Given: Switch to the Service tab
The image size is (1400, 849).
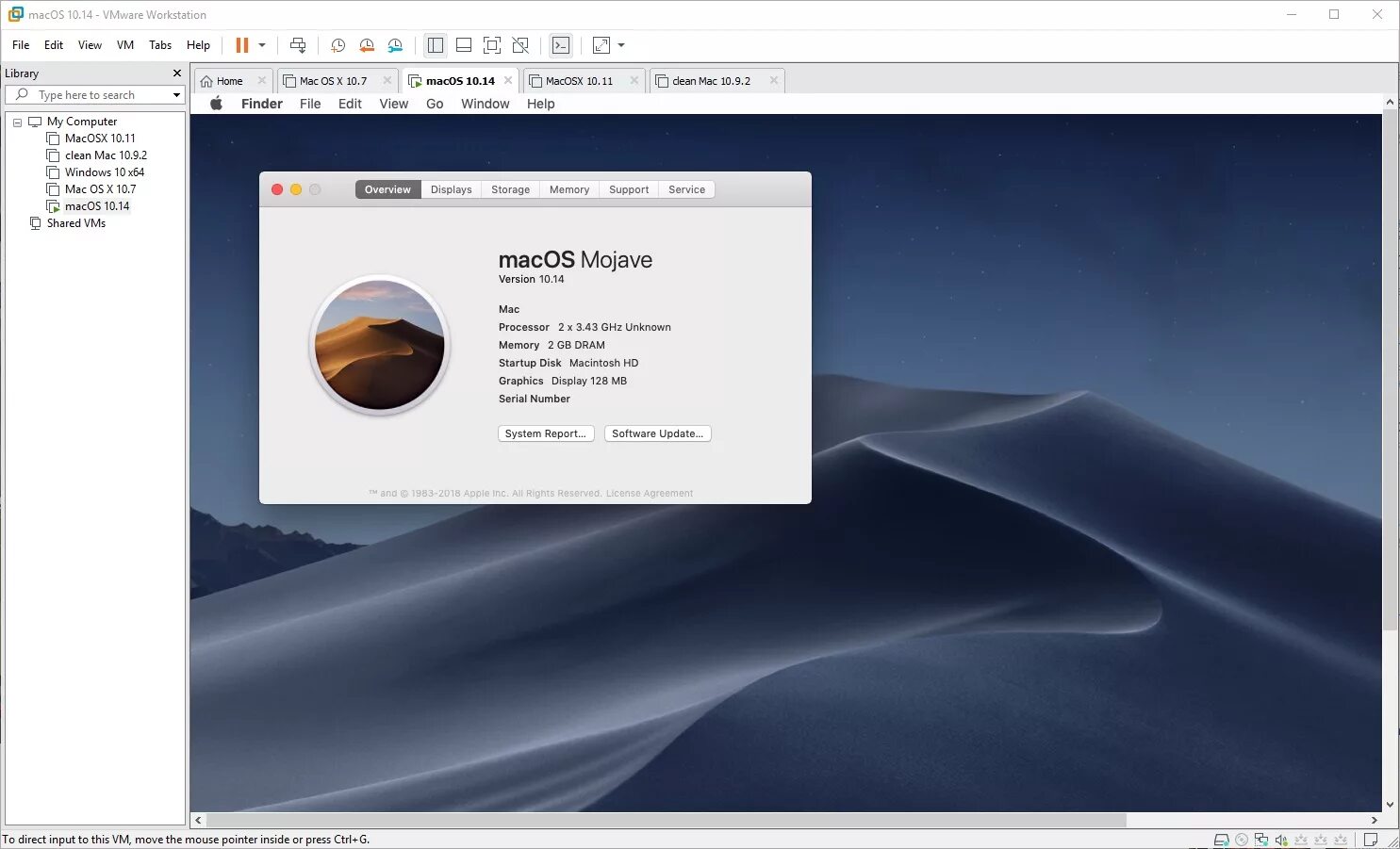Looking at the screenshot, I should click(686, 189).
